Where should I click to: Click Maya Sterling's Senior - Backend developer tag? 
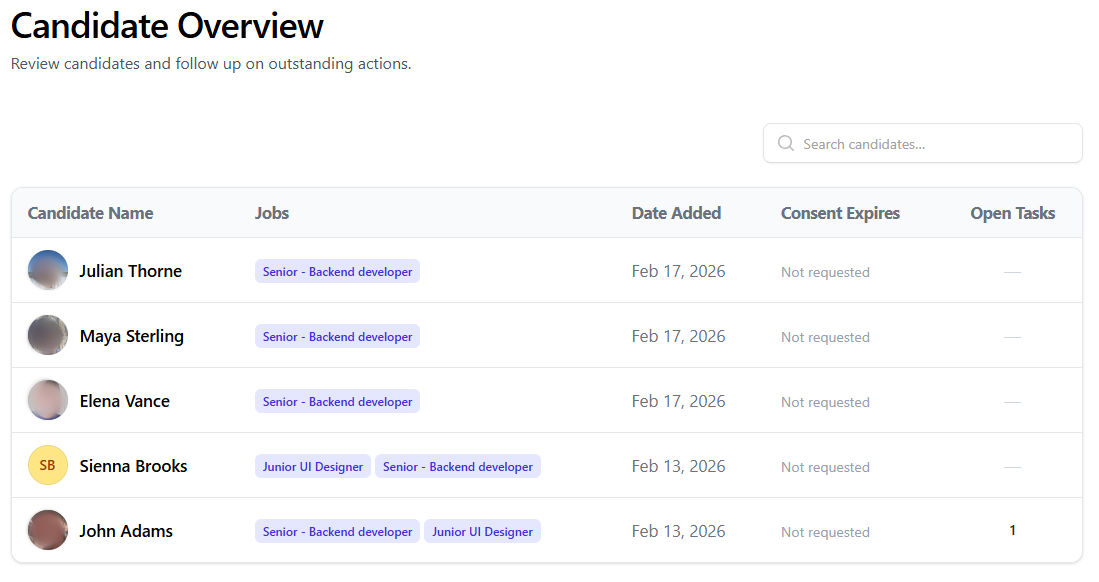(337, 337)
